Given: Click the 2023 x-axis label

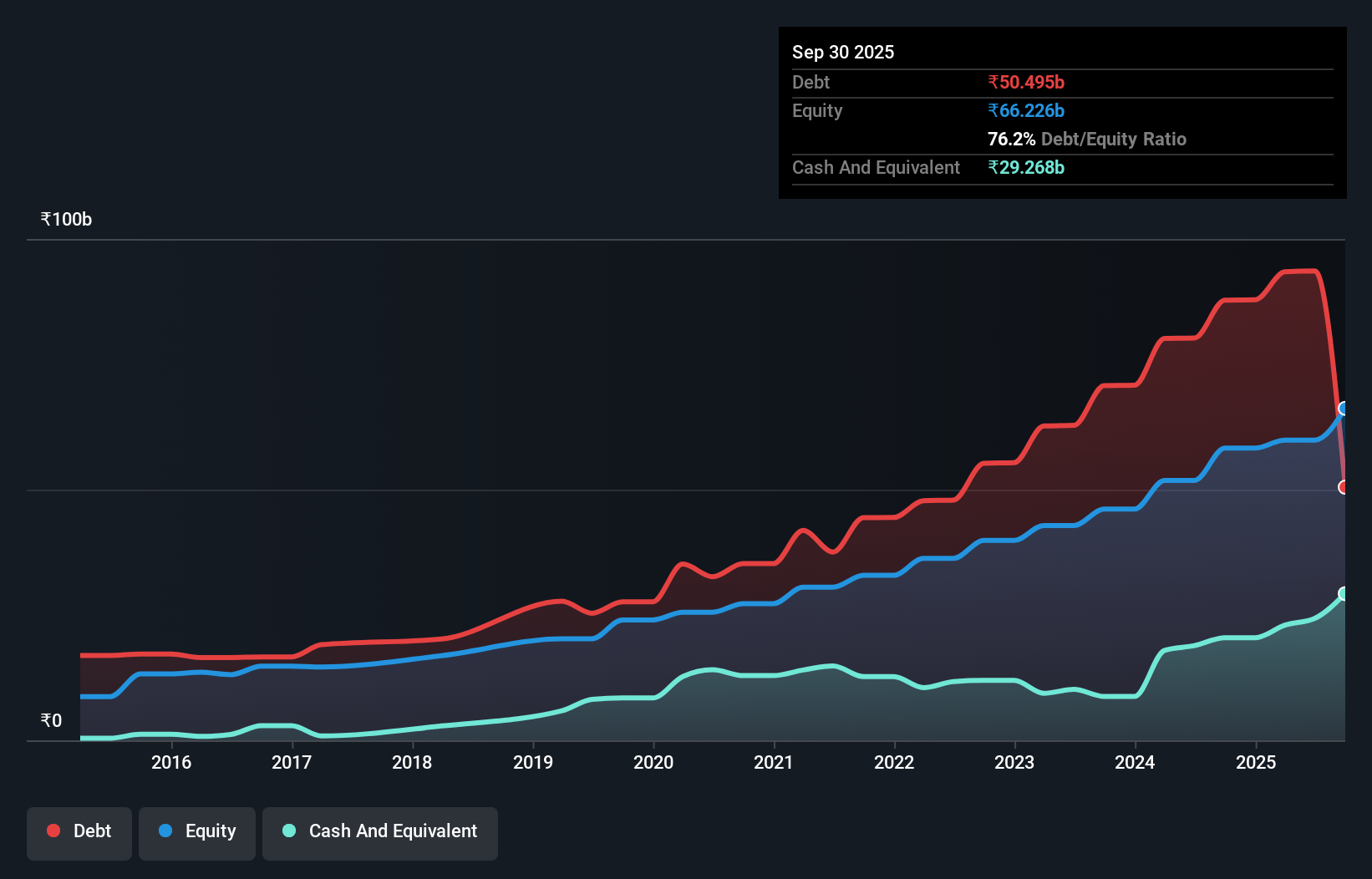Looking at the screenshot, I should [x=1014, y=762].
